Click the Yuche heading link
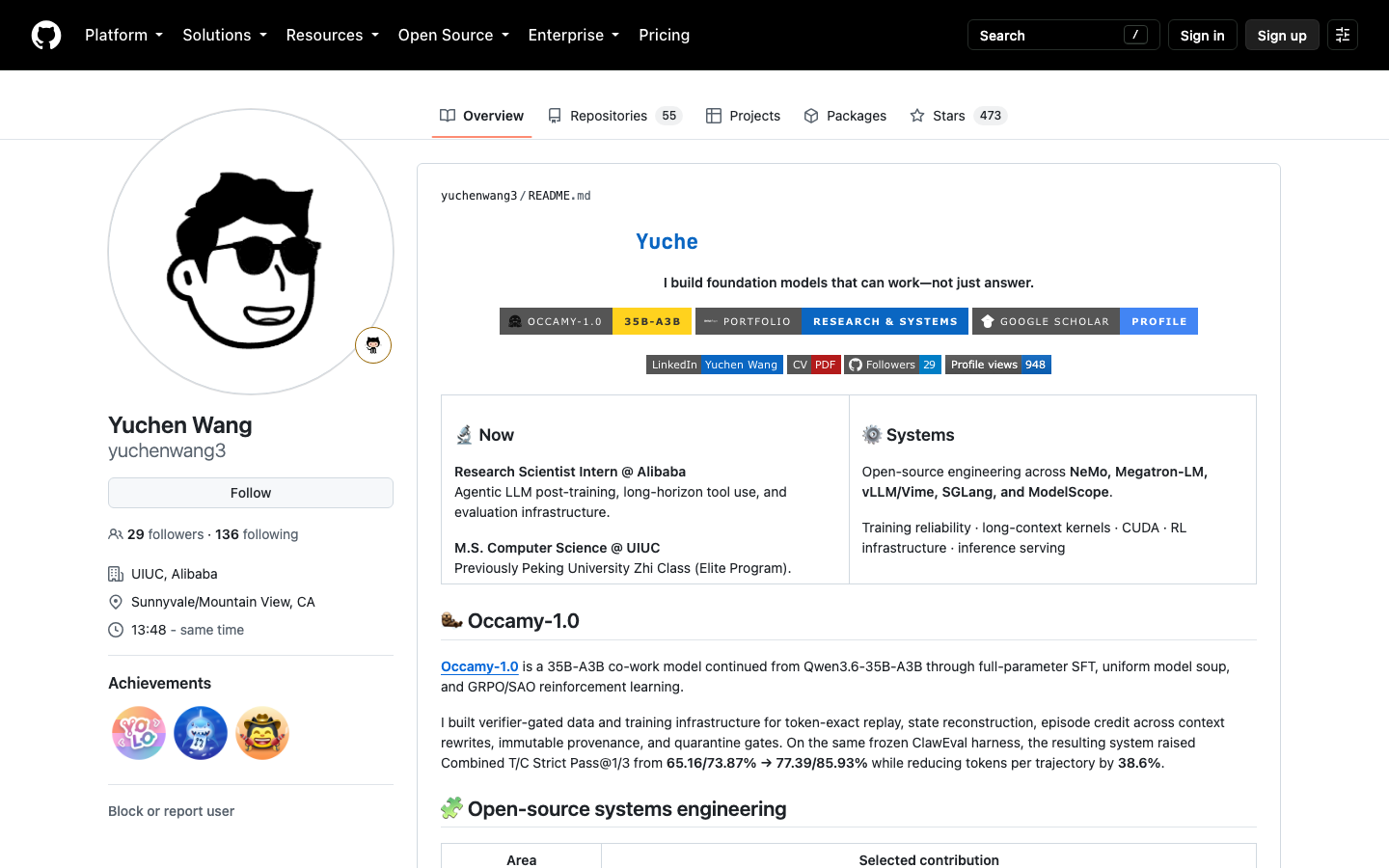Viewport: 1389px width, 868px height. 667,241
